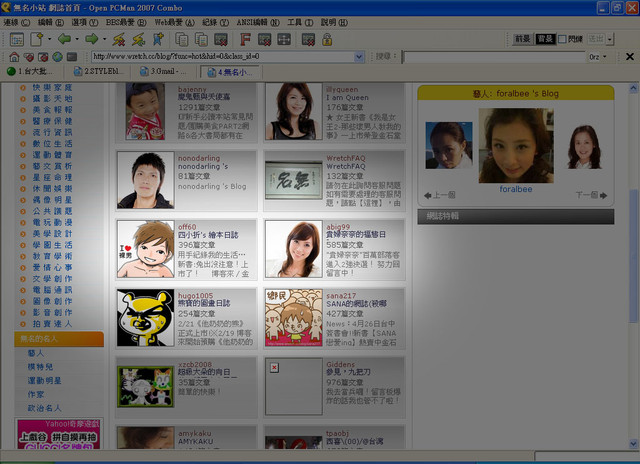Click the address bar URL field

pyautogui.click(x=223, y=57)
